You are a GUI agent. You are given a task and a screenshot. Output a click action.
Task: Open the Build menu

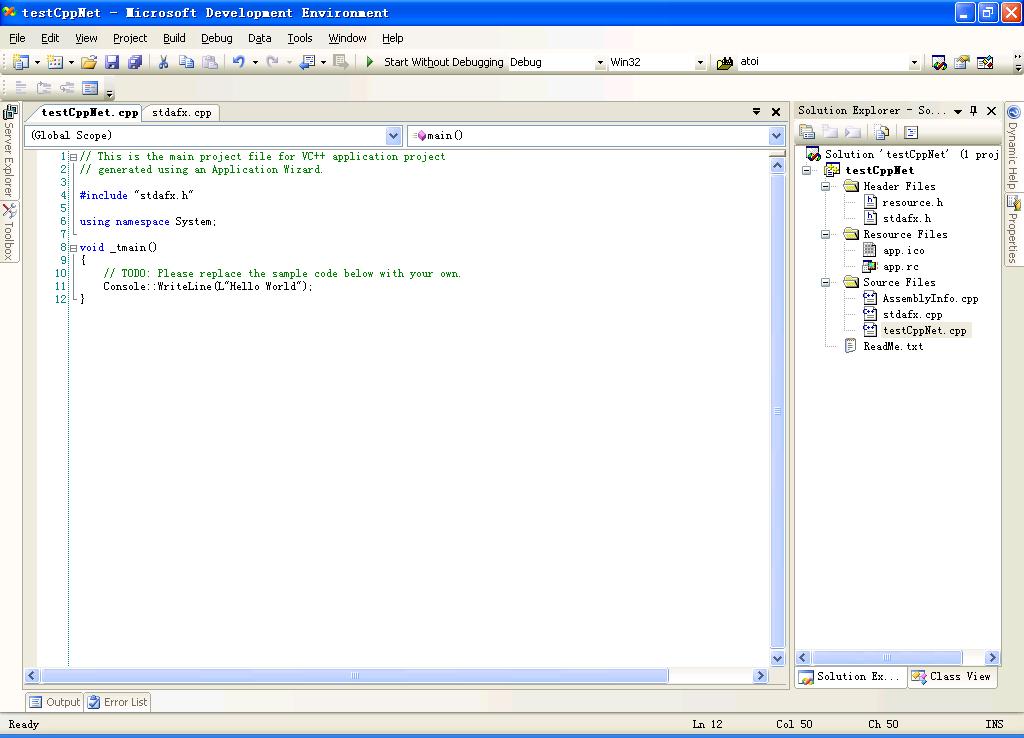174,38
